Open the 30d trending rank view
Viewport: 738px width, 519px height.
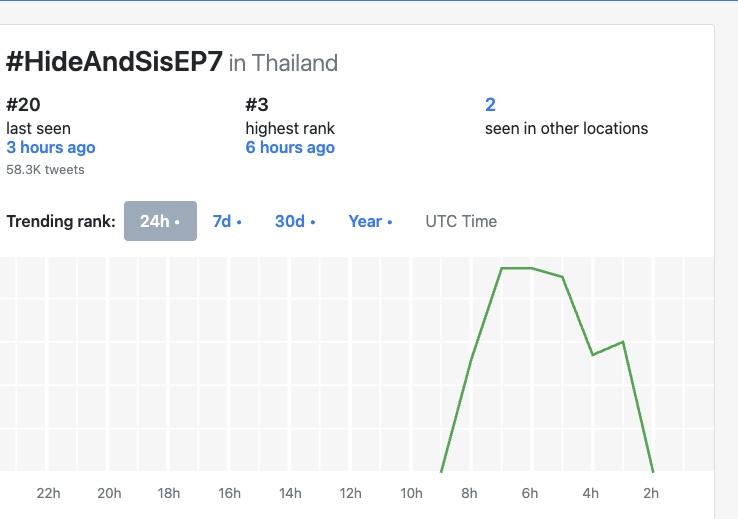(x=295, y=221)
